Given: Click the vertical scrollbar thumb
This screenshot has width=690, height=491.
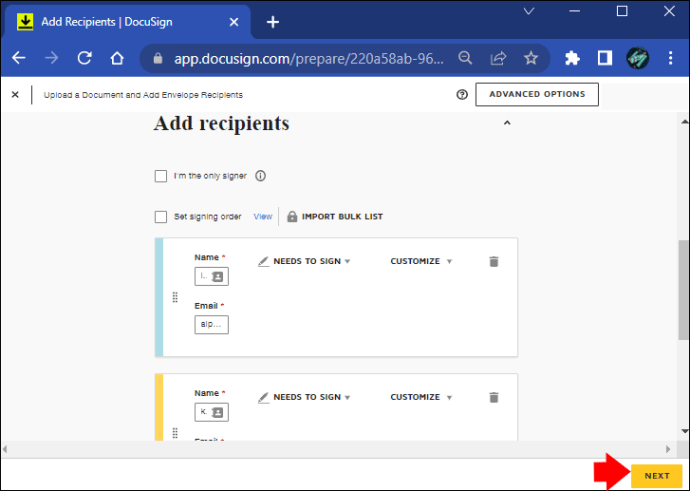Looking at the screenshot, I should pos(684,289).
